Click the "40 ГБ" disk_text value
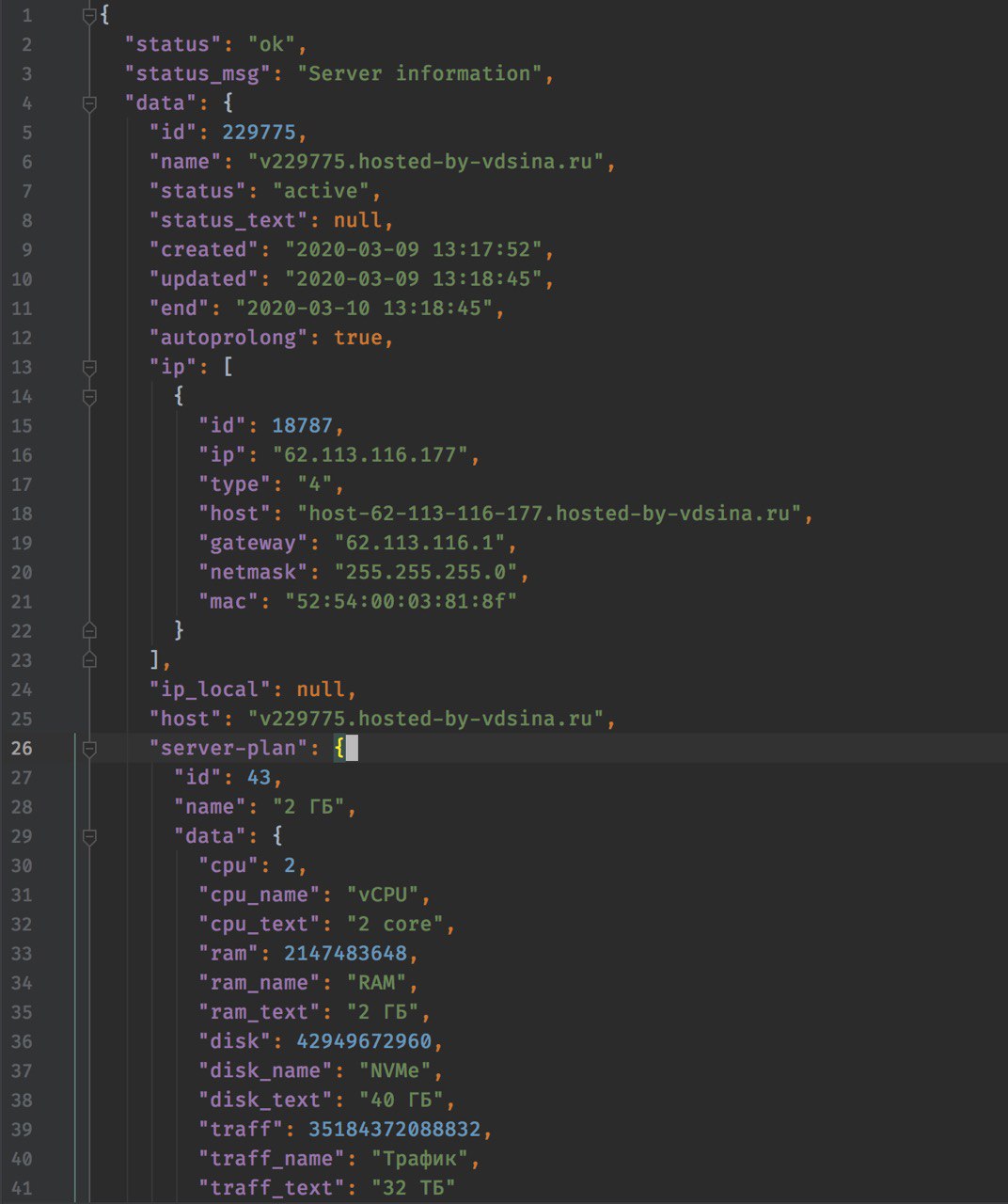The height and width of the screenshot is (1204, 1008). (401, 1100)
